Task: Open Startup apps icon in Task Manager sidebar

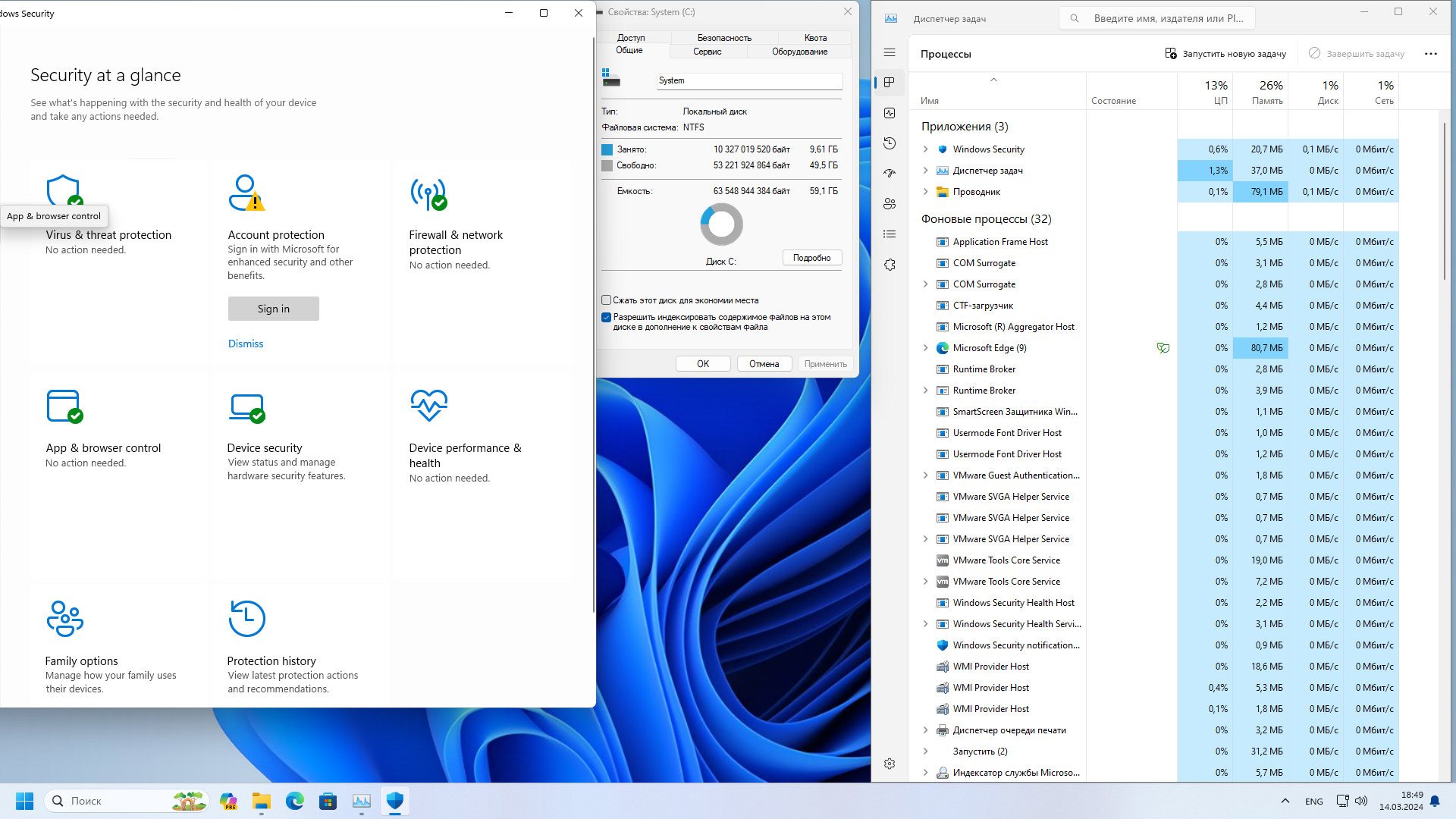Action: 890,174
